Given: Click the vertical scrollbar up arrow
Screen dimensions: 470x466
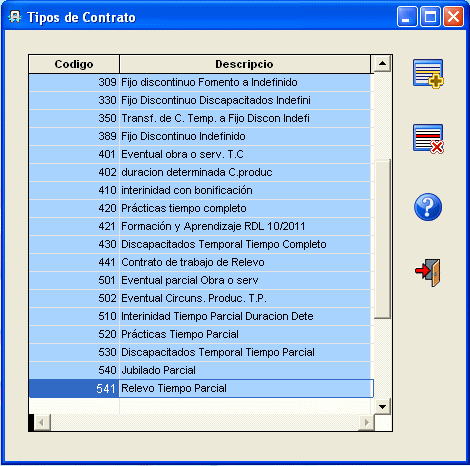Looking at the screenshot, I should [x=382, y=63].
